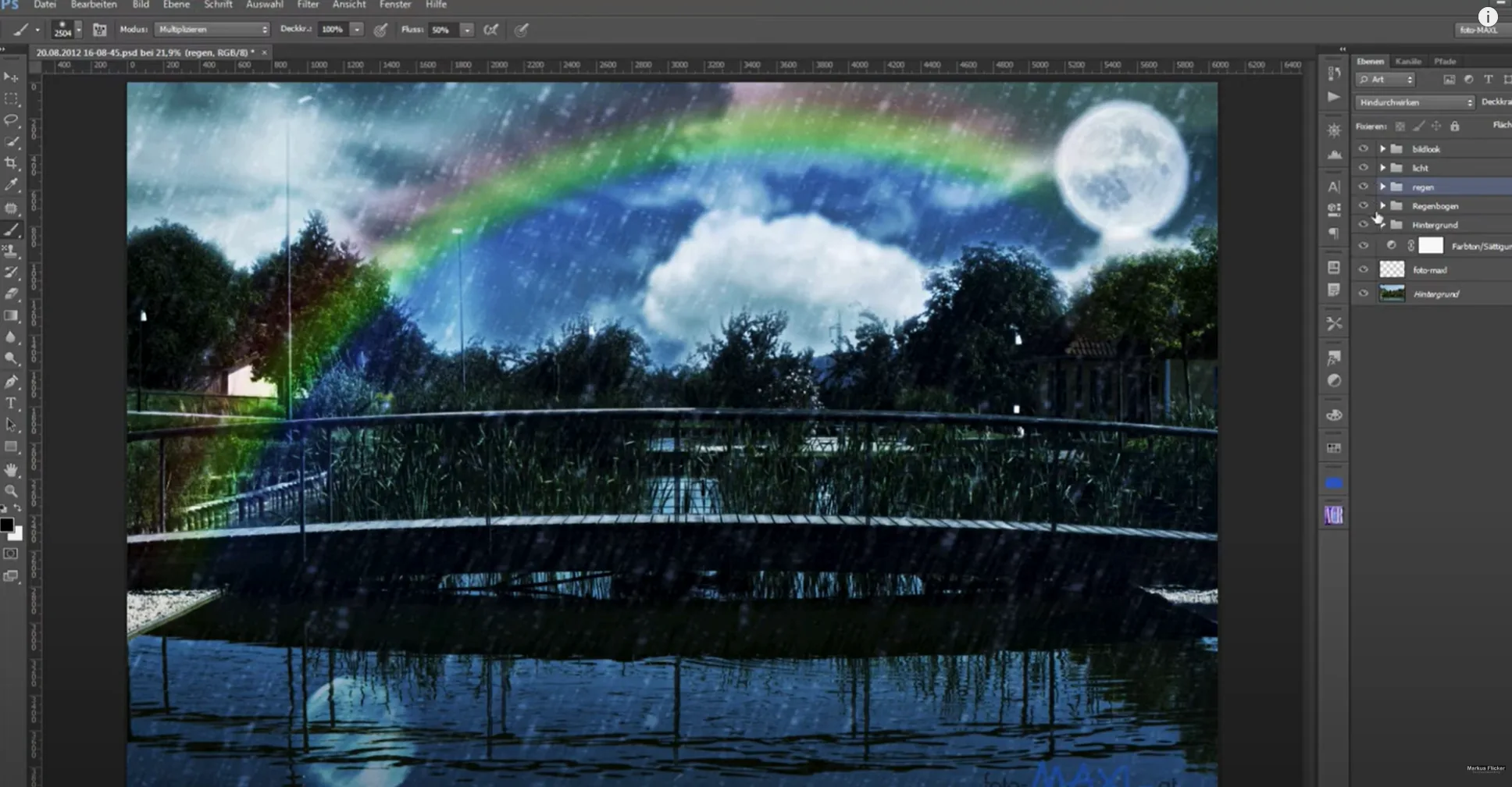The height and width of the screenshot is (787, 1512).
Task: Select the Clone Stamp tool
Action: coord(11,251)
